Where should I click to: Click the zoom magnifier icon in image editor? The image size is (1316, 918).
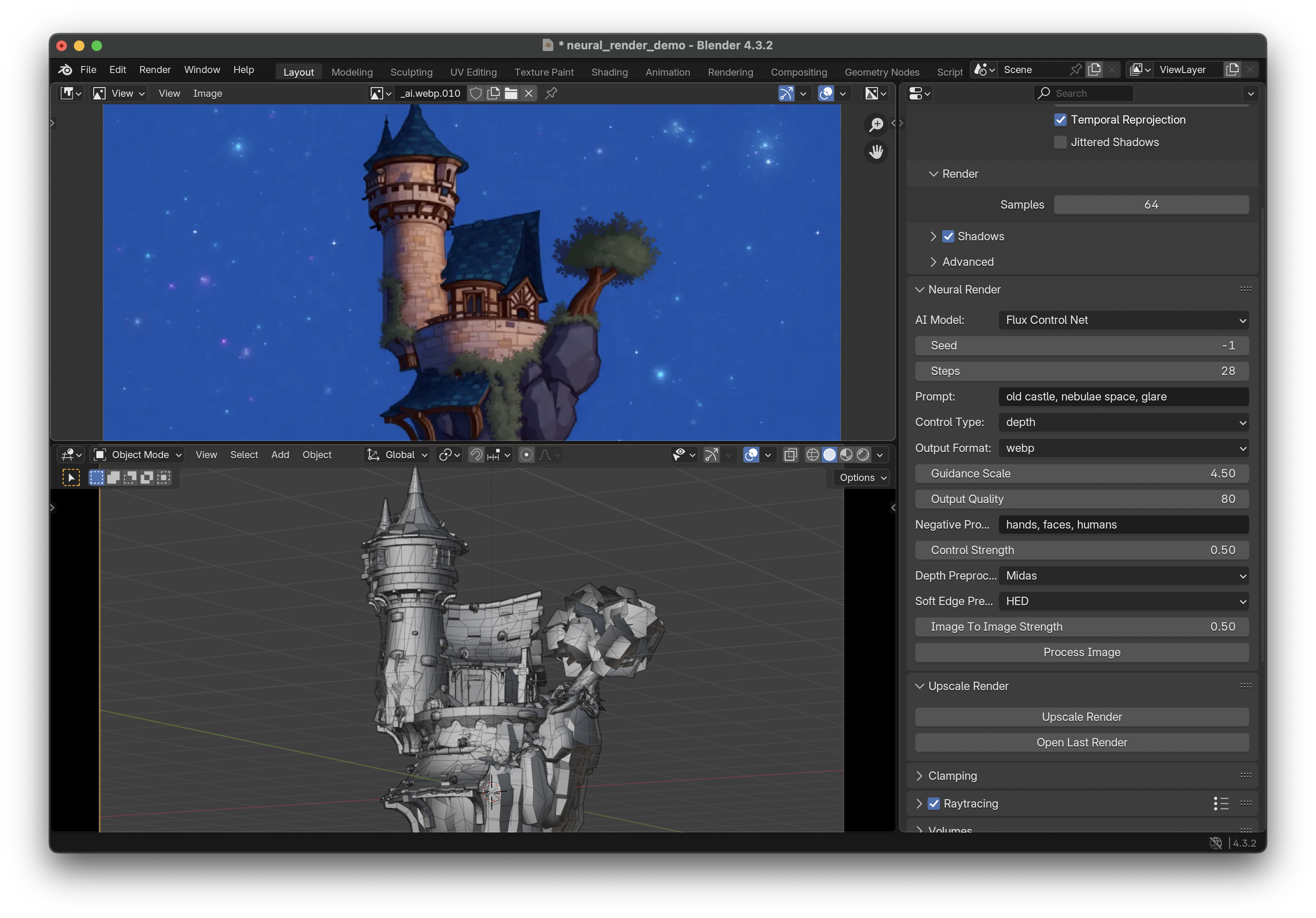point(876,125)
